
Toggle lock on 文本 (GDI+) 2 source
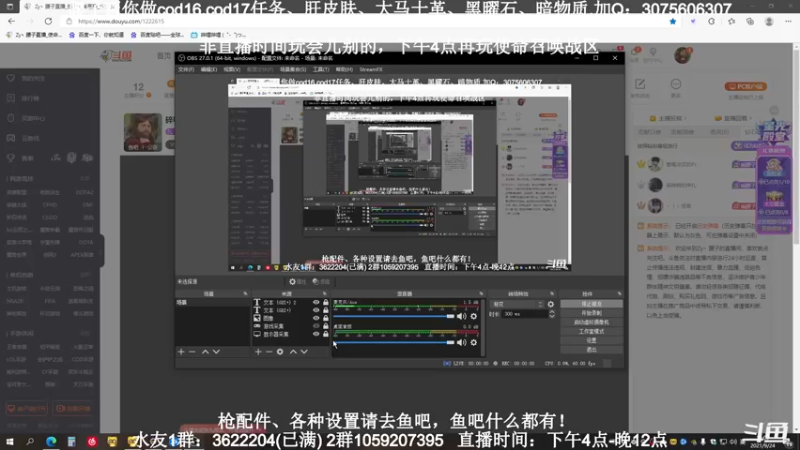coord(326,303)
